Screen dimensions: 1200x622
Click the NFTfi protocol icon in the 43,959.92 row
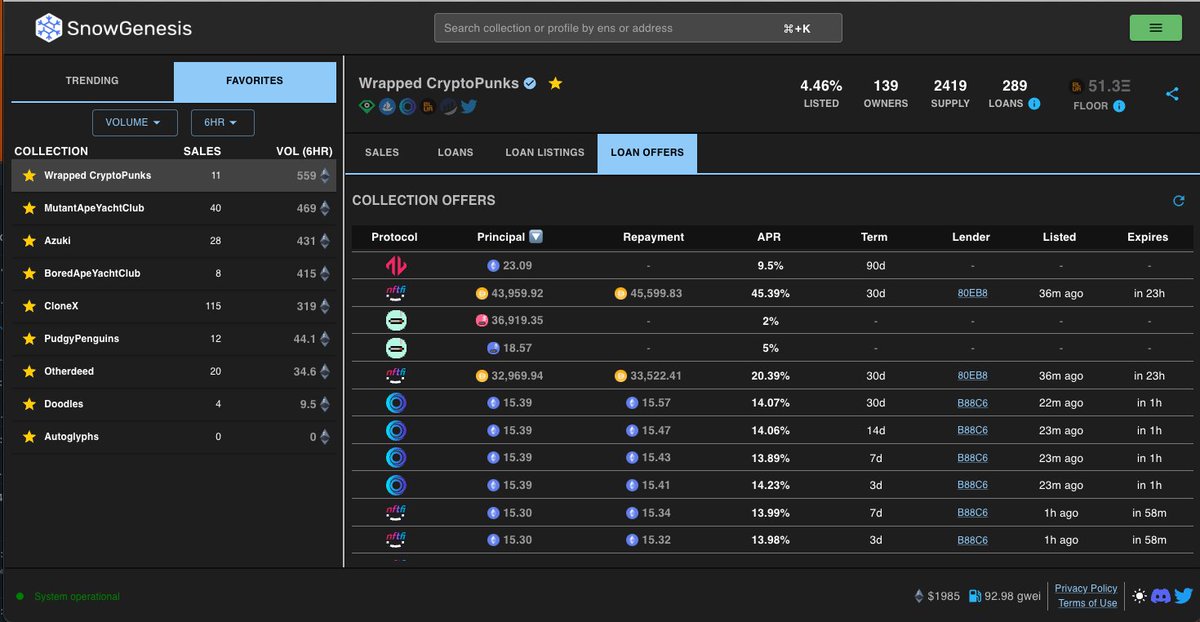(x=395, y=293)
